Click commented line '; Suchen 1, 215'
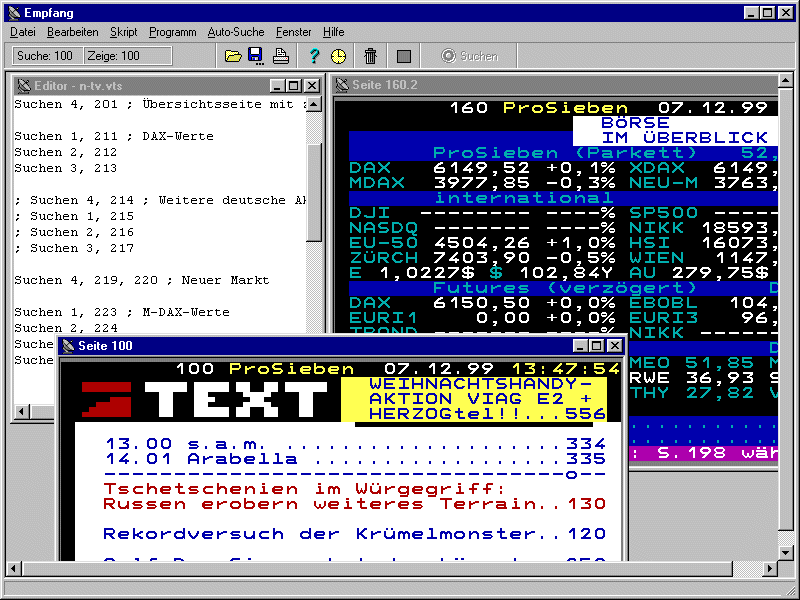Image resolution: width=800 pixels, height=600 pixels. tap(73, 216)
